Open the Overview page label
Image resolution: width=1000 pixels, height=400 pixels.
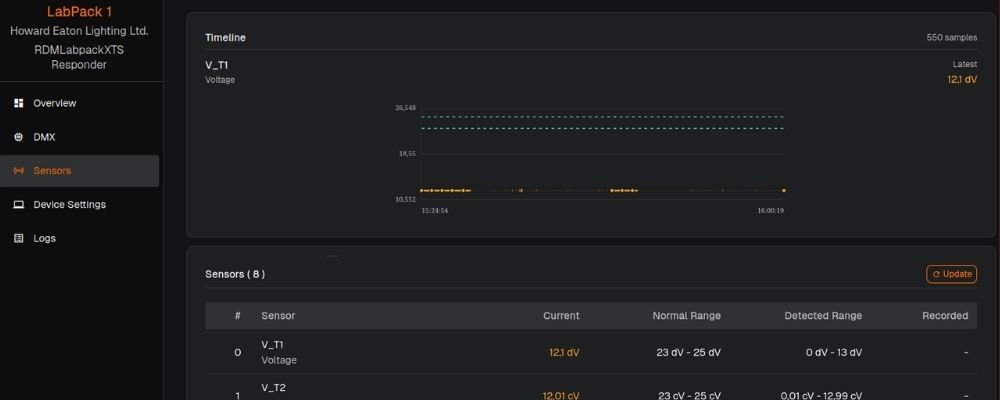pyautogui.click(x=55, y=103)
